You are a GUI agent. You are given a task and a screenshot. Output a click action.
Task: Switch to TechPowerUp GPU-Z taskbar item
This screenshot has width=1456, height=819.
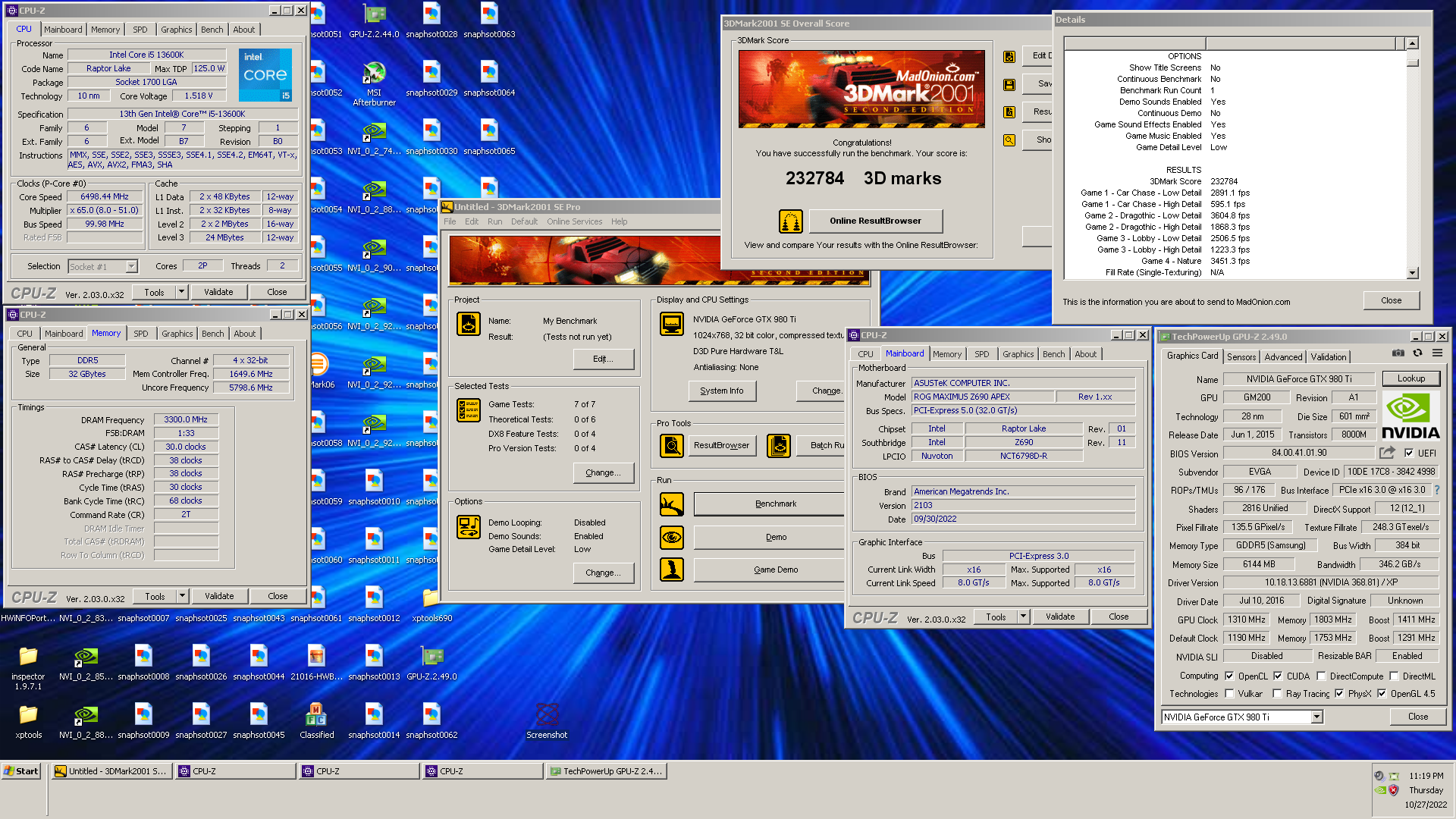click(x=607, y=771)
